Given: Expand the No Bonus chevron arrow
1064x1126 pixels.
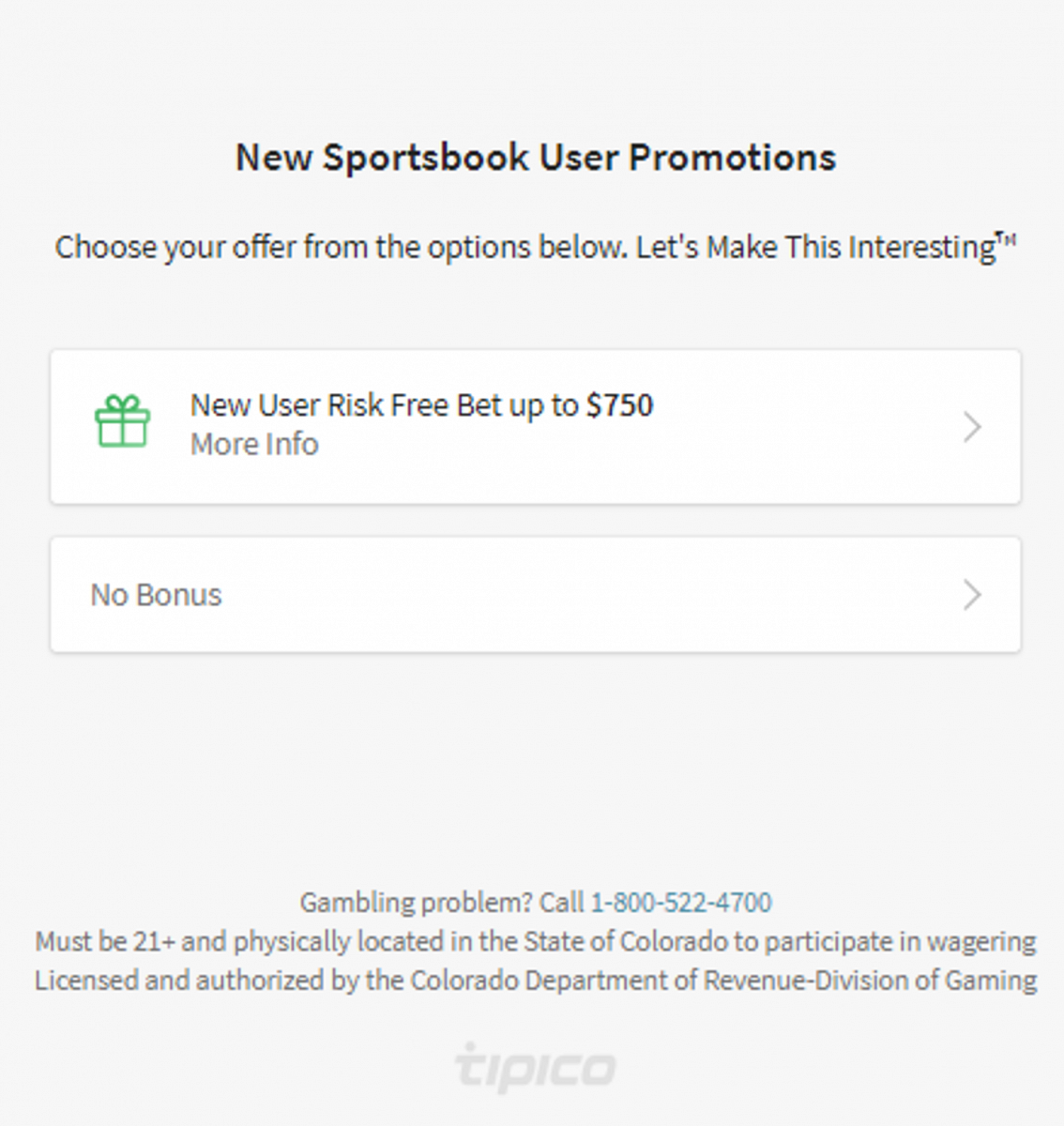Looking at the screenshot, I should (x=972, y=595).
